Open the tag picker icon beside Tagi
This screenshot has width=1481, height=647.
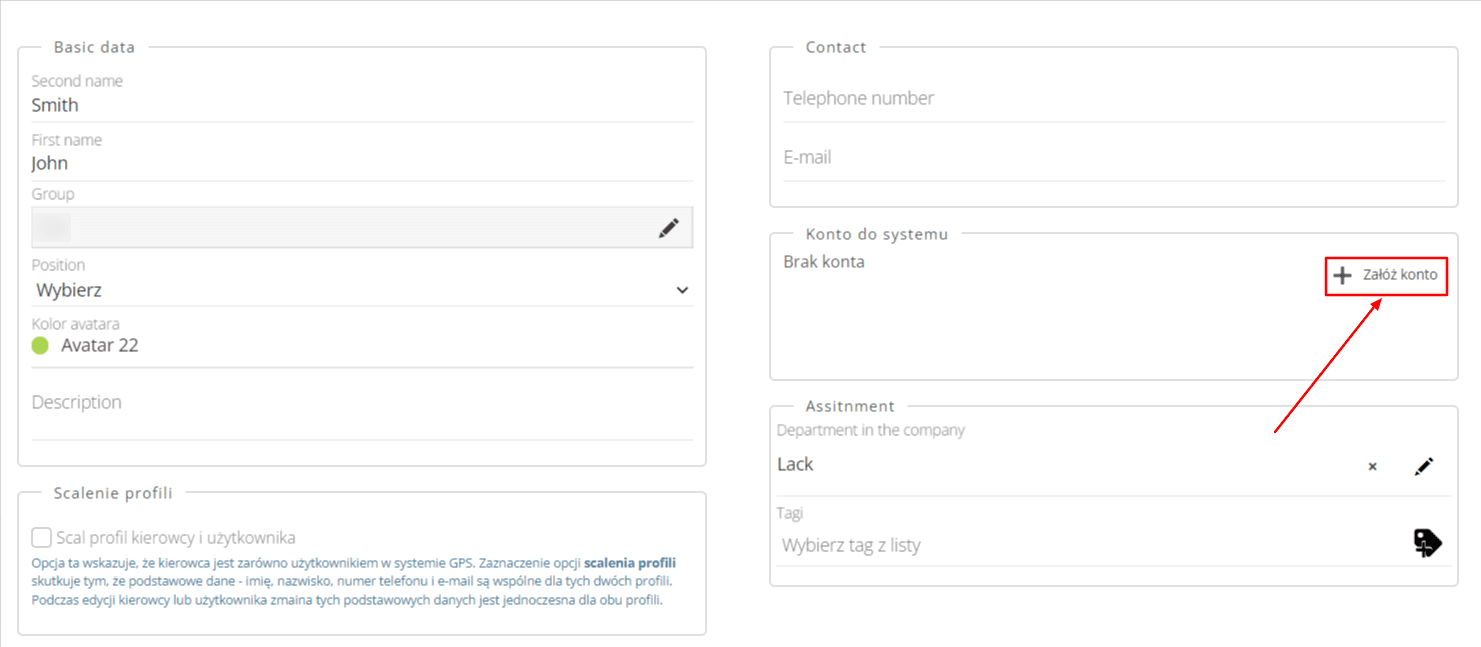pos(1427,543)
